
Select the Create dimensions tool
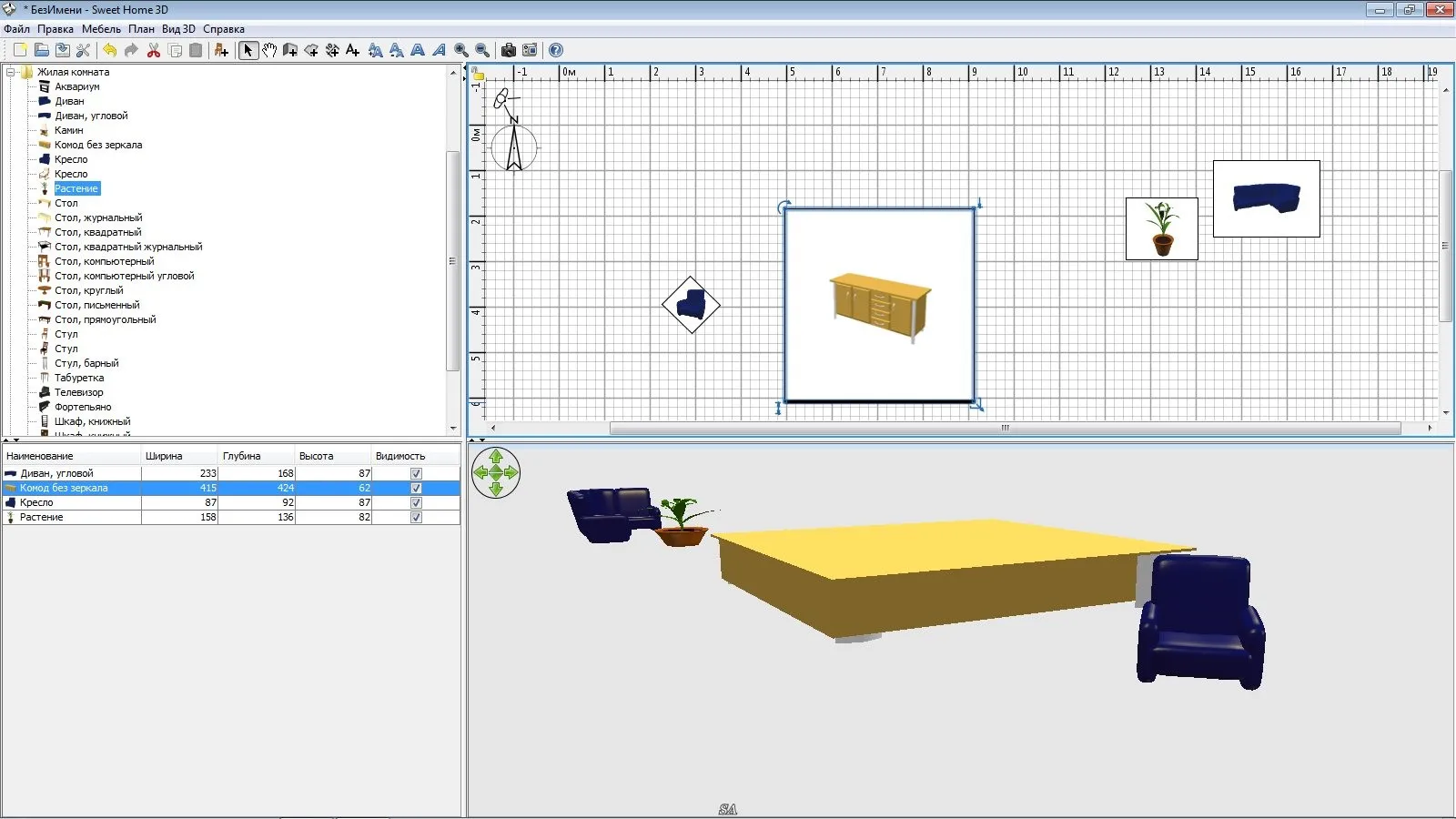332,50
